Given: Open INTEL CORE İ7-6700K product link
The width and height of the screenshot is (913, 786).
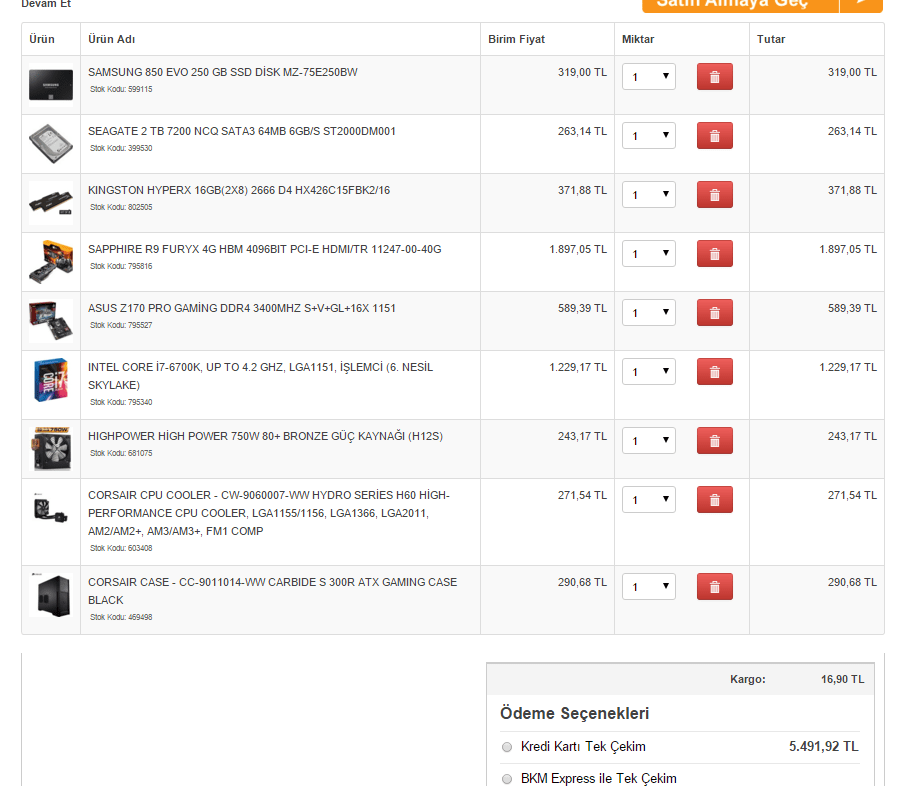Looking at the screenshot, I should point(260,376).
